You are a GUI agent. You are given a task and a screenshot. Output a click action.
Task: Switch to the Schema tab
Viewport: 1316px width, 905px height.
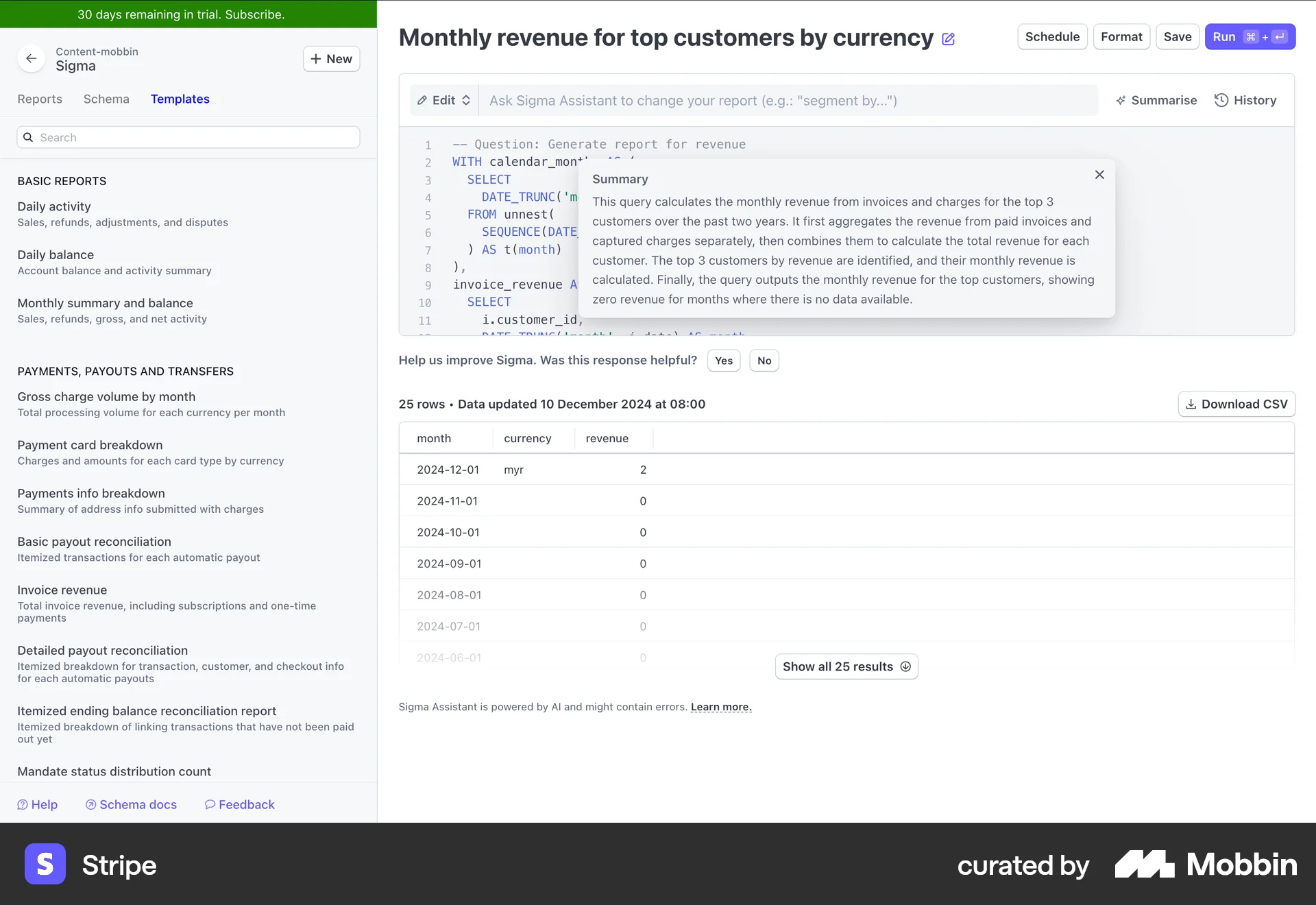click(x=106, y=99)
